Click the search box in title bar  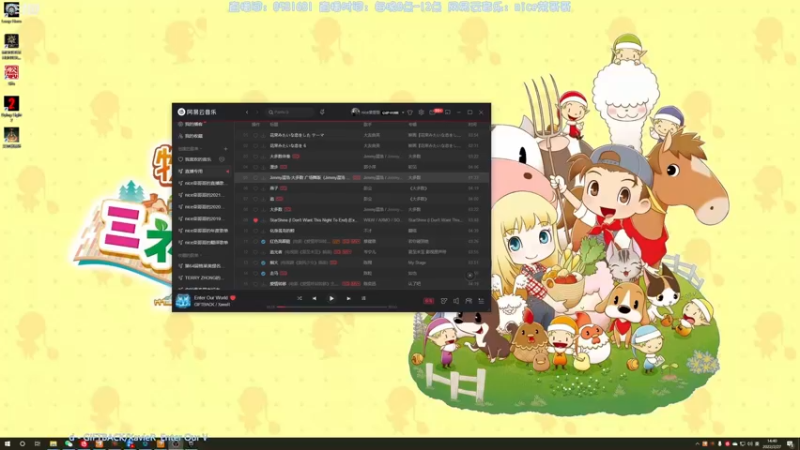click(x=290, y=112)
